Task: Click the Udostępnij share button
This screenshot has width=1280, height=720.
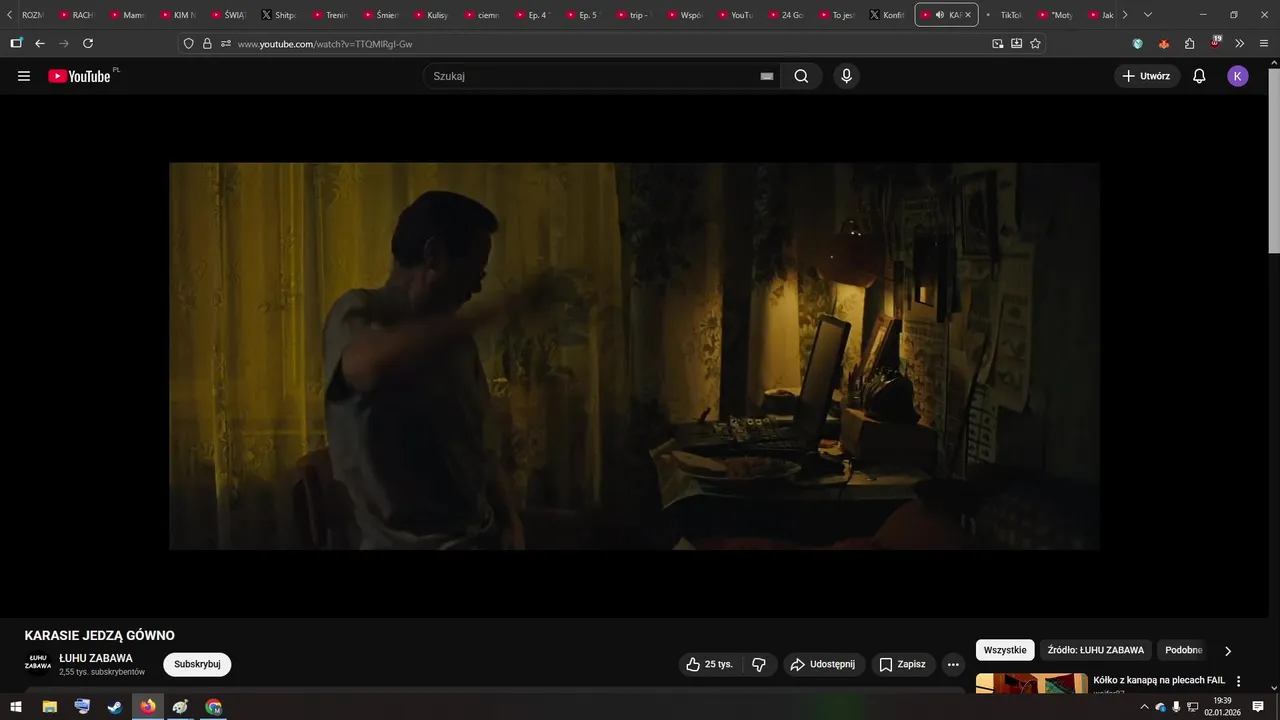Action: click(824, 664)
